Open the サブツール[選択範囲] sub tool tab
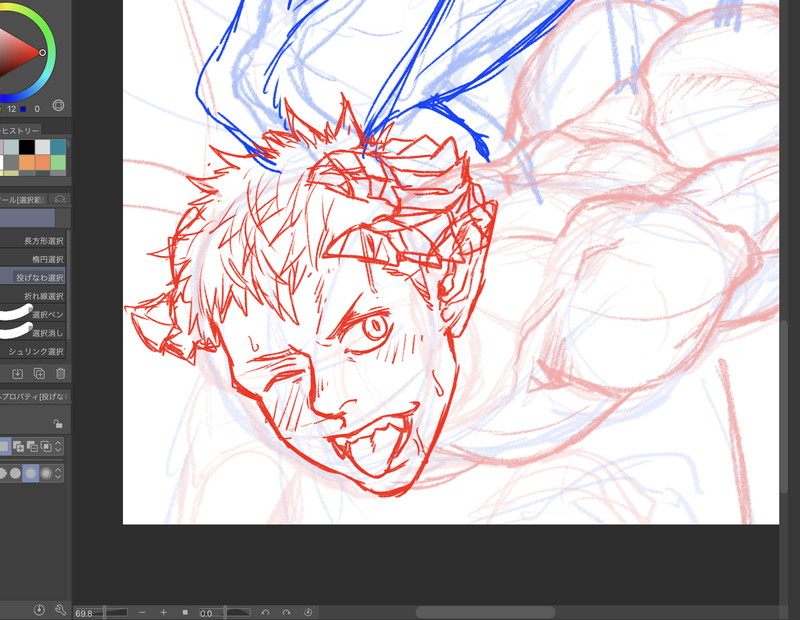The image size is (800, 620). coord(22,200)
